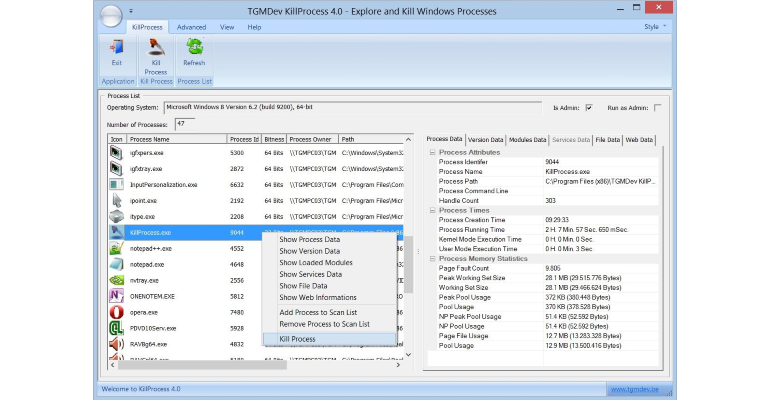Choose Show Services Data menu entry
Screen dimensions: 770x400
tap(310, 274)
